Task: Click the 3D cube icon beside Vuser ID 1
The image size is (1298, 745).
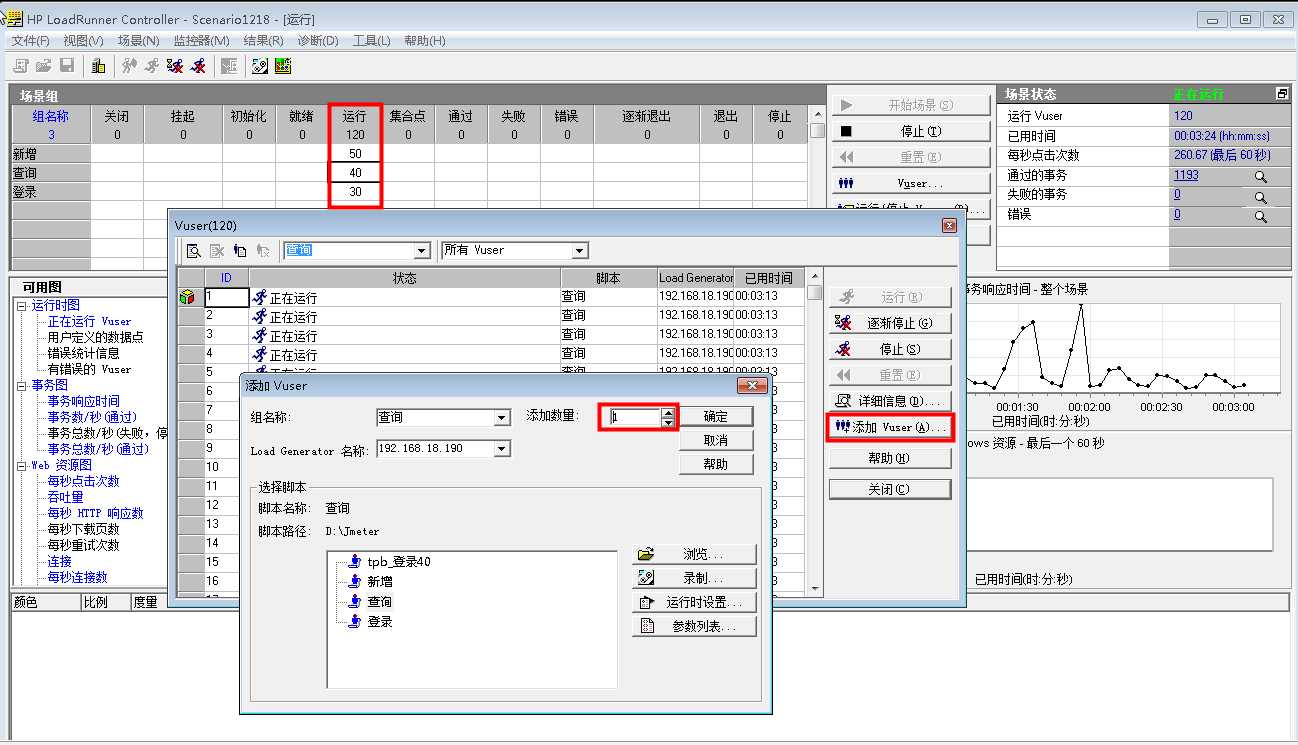Action: coord(186,297)
